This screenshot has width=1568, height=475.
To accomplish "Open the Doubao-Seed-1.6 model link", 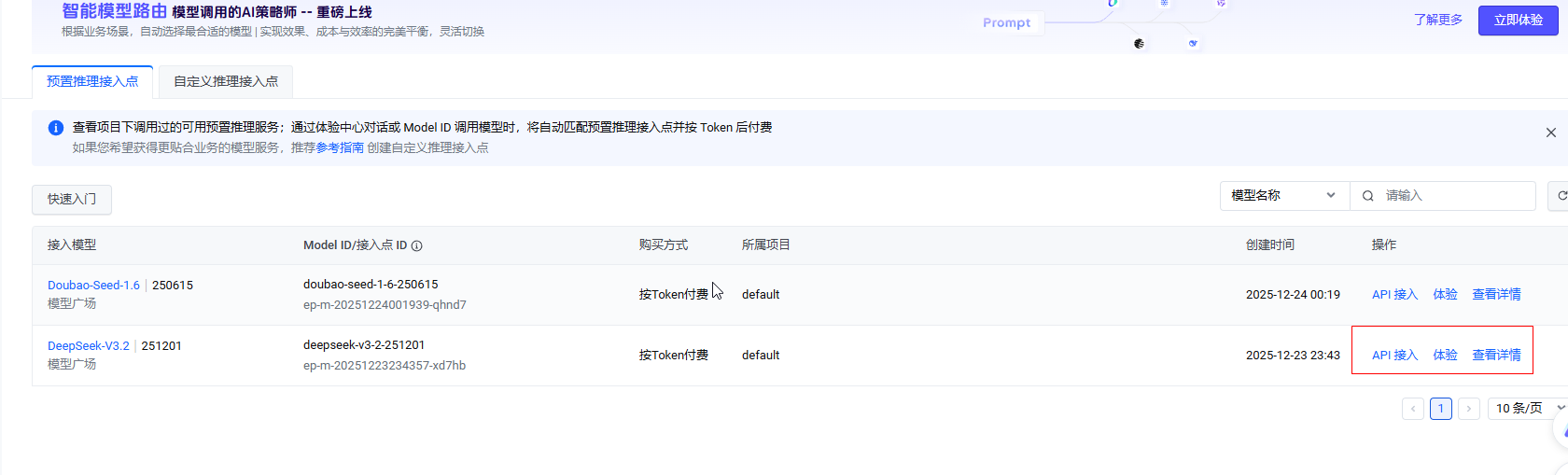I will point(93,286).
